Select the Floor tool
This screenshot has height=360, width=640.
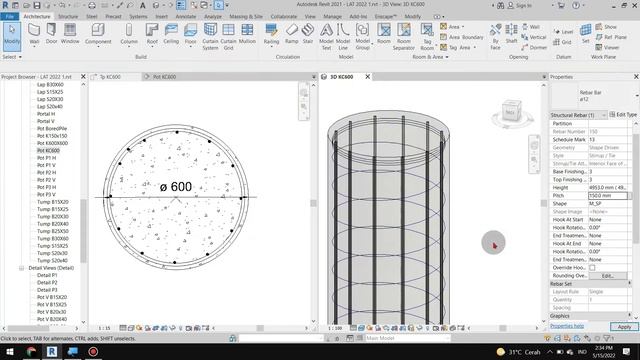[190, 34]
